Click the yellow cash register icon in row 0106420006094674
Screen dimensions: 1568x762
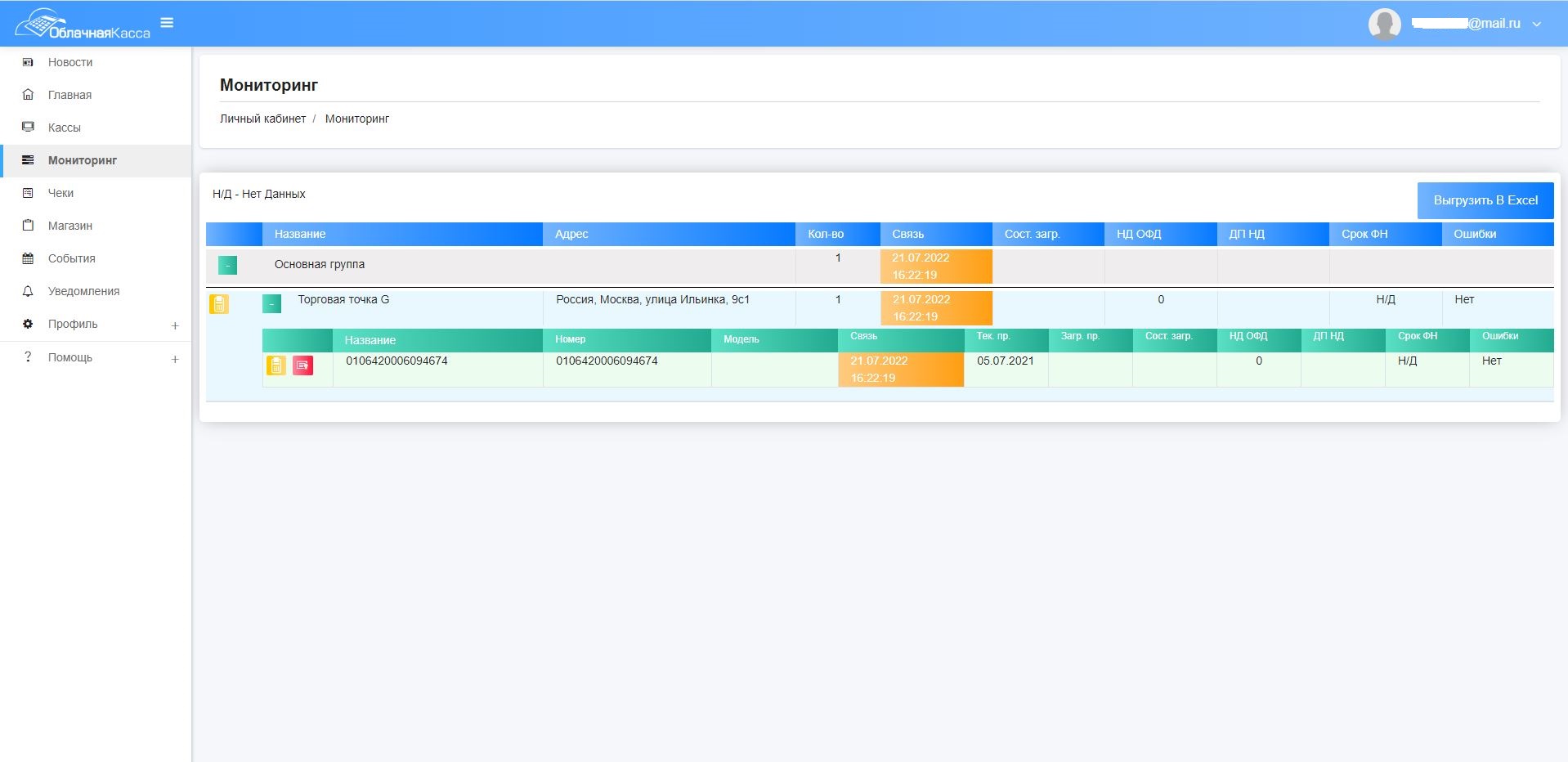coord(276,365)
